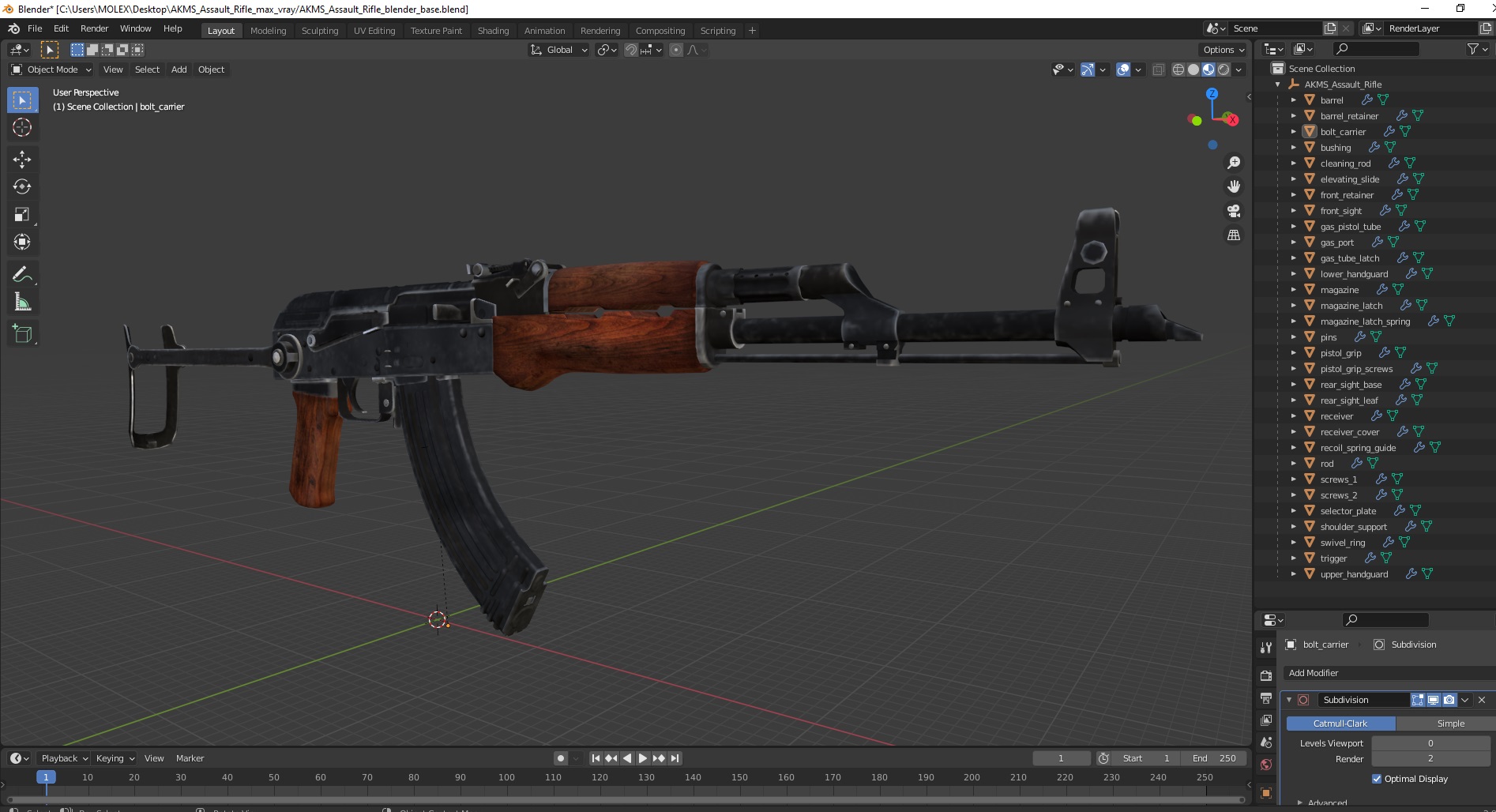Toggle Subdivision modifier viewport display
This screenshot has width=1496, height=812.
pyautogui.click(x=1433, y=700)
